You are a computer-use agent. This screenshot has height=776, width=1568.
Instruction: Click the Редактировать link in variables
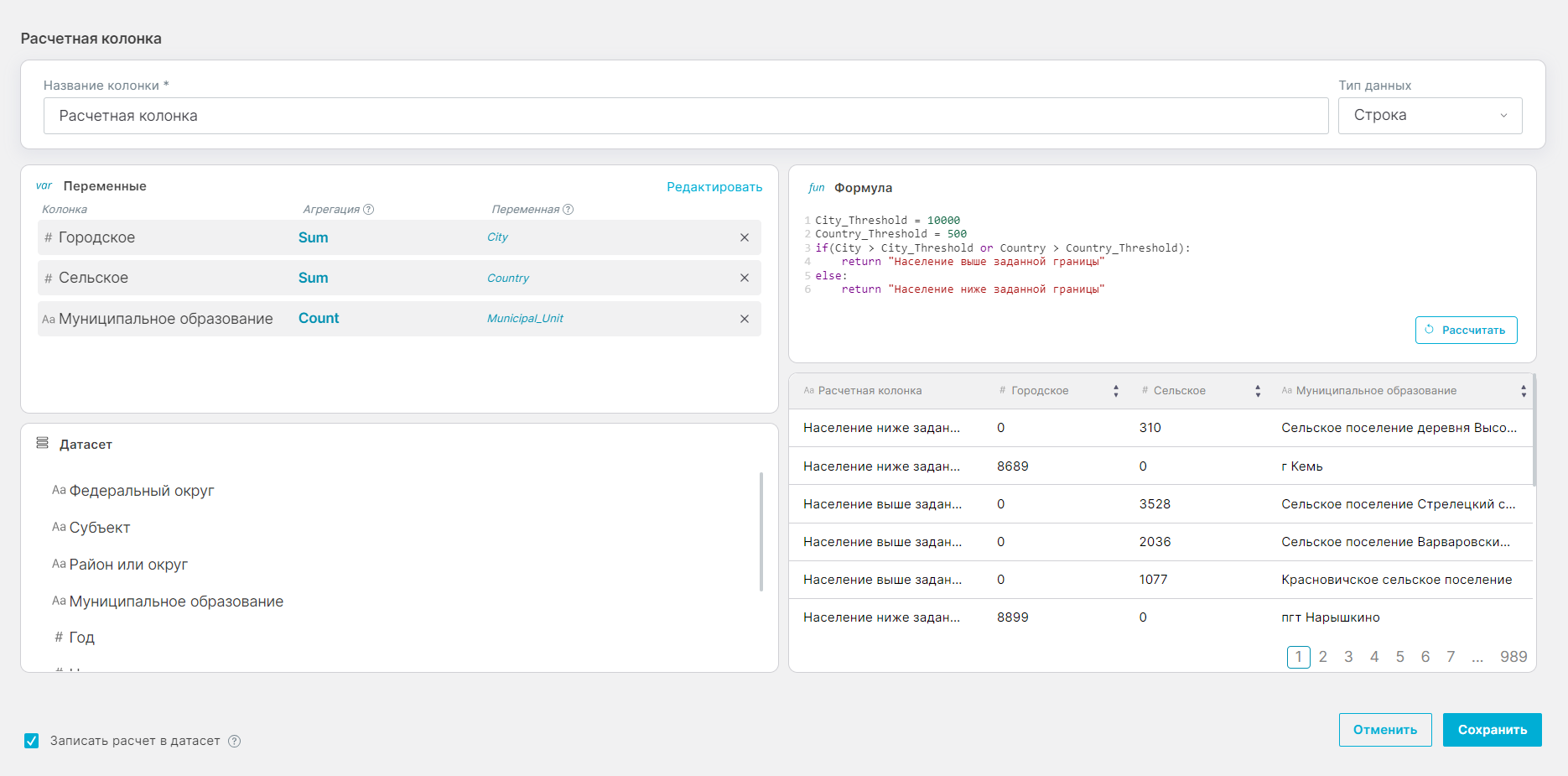[x=714, y=187]
